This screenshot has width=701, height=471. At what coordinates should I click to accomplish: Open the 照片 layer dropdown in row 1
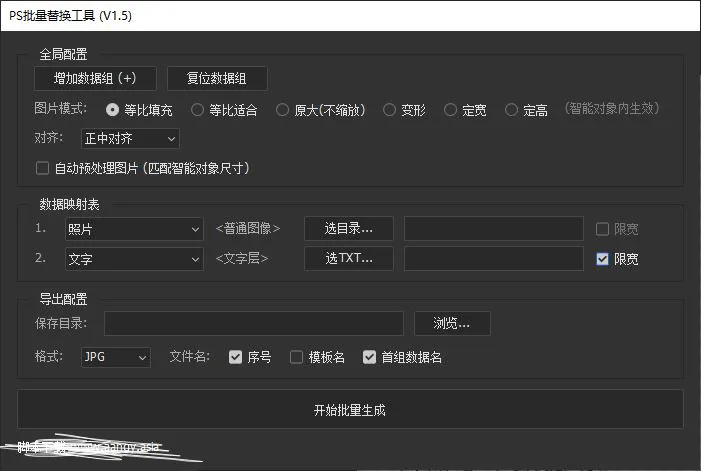pos(134,229)
